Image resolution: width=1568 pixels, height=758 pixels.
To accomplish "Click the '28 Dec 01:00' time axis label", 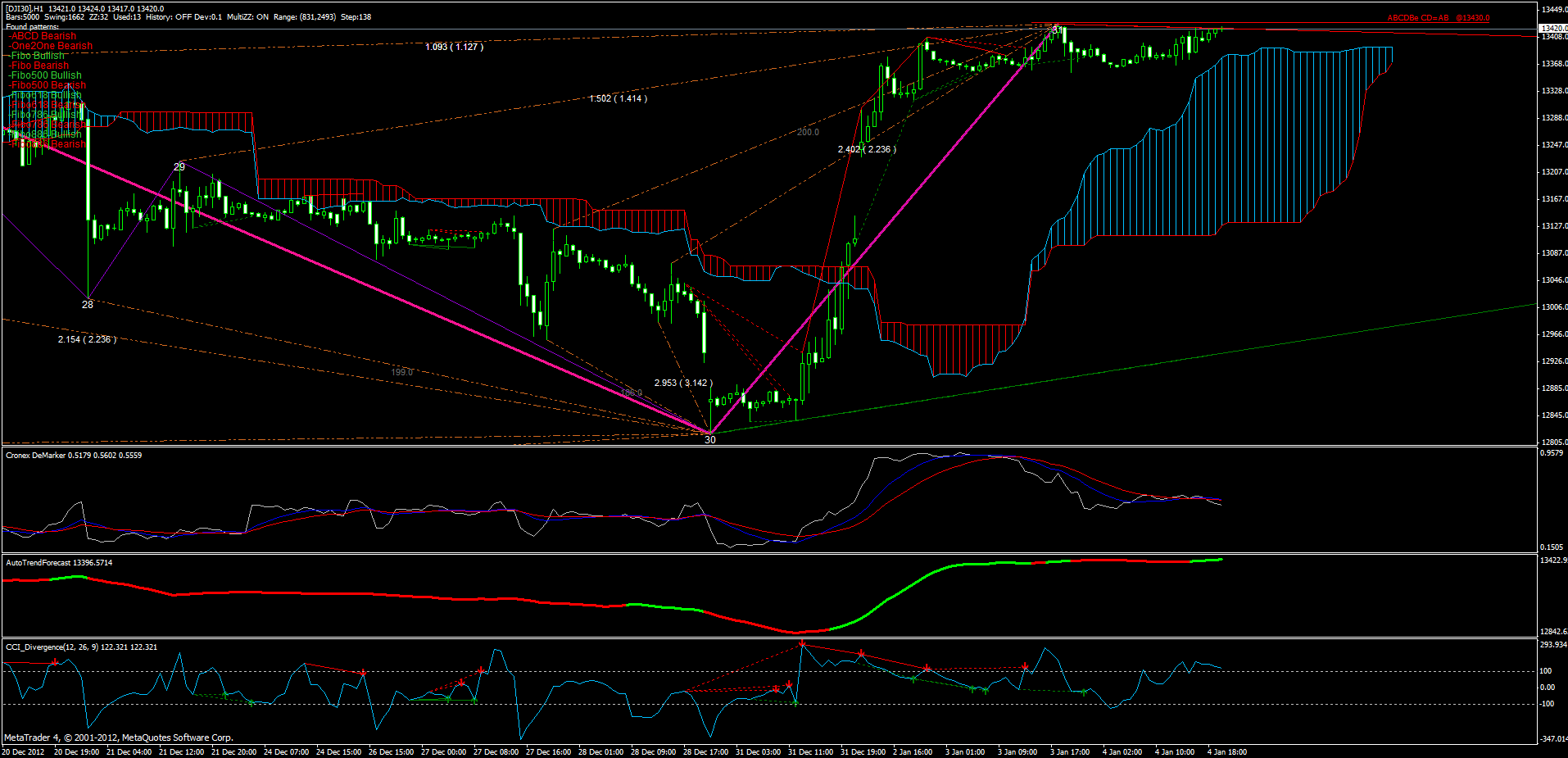I will (600, 752).
